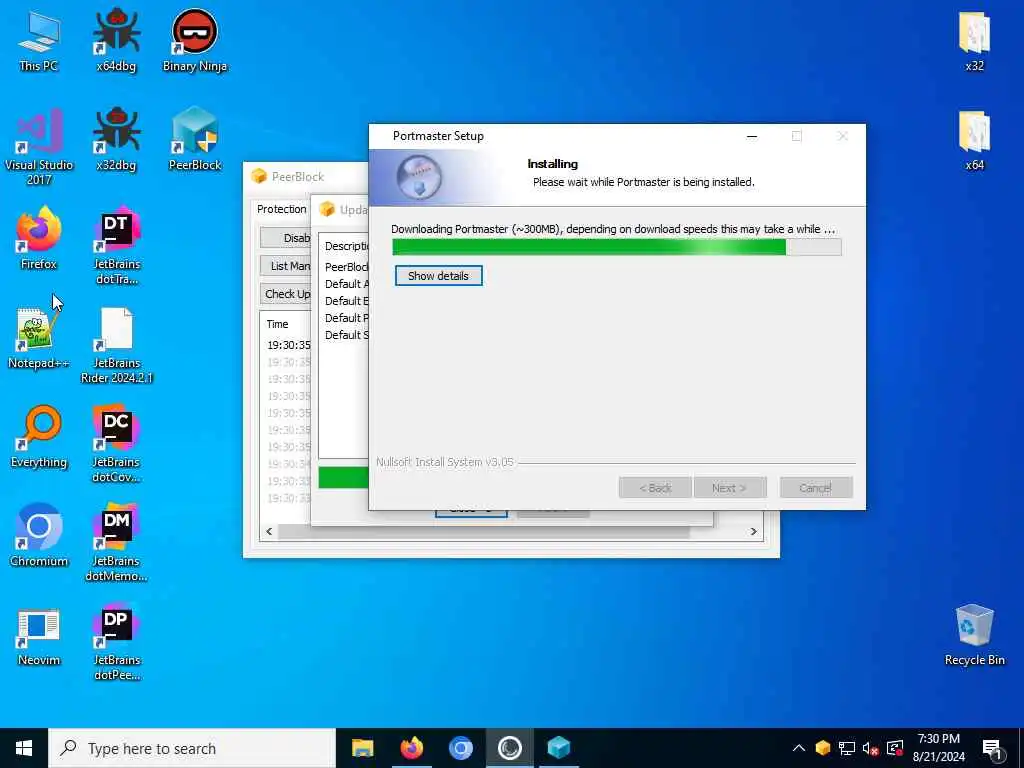Click the Next button in Portmaster Setup
1024x768 pixels.
pyautogui.click(x=729, y=488)
